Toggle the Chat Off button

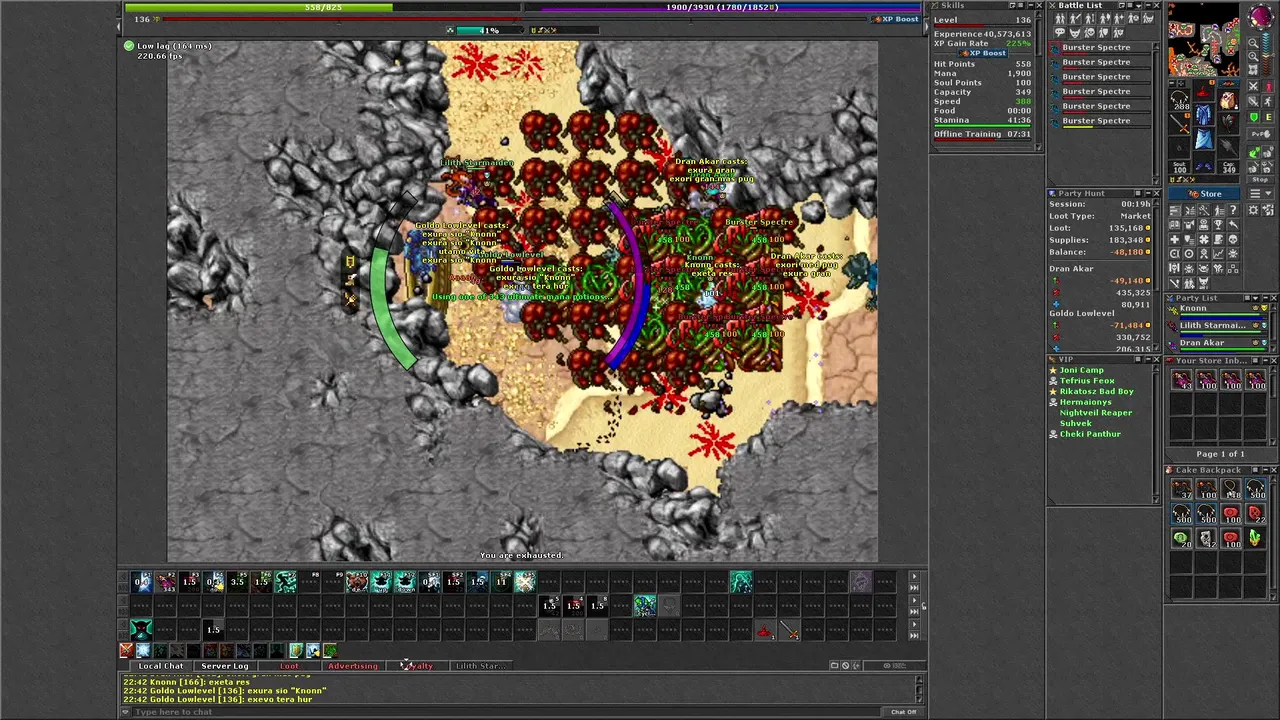[x=903, y=712]
